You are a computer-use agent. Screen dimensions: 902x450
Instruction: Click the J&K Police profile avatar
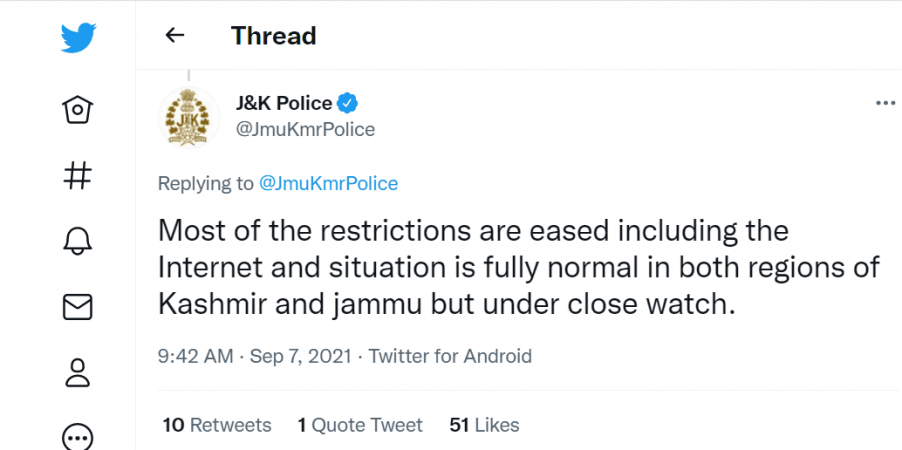189,118
